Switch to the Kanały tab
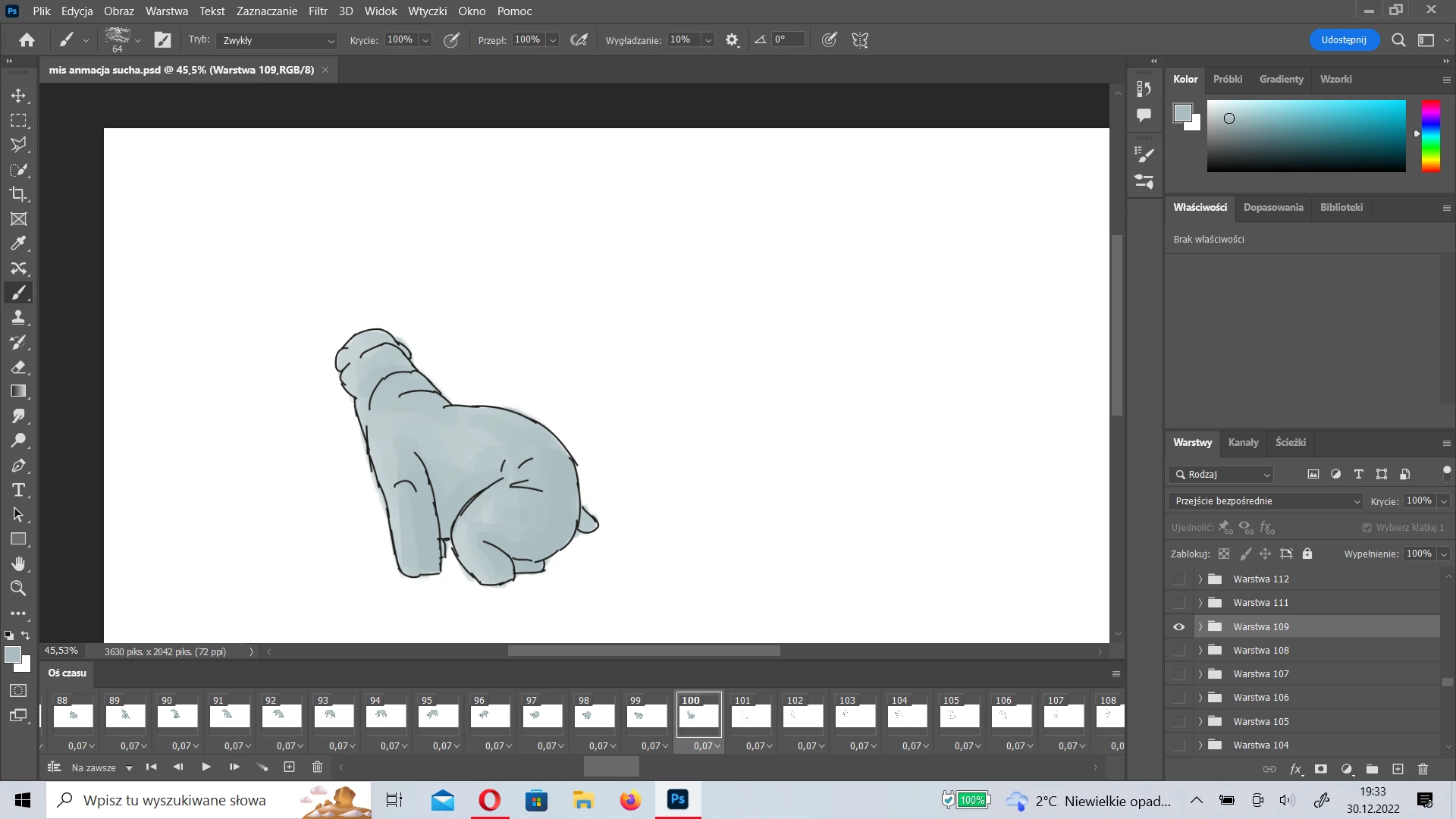1456x819 pixels. (x=1243, y=443)
